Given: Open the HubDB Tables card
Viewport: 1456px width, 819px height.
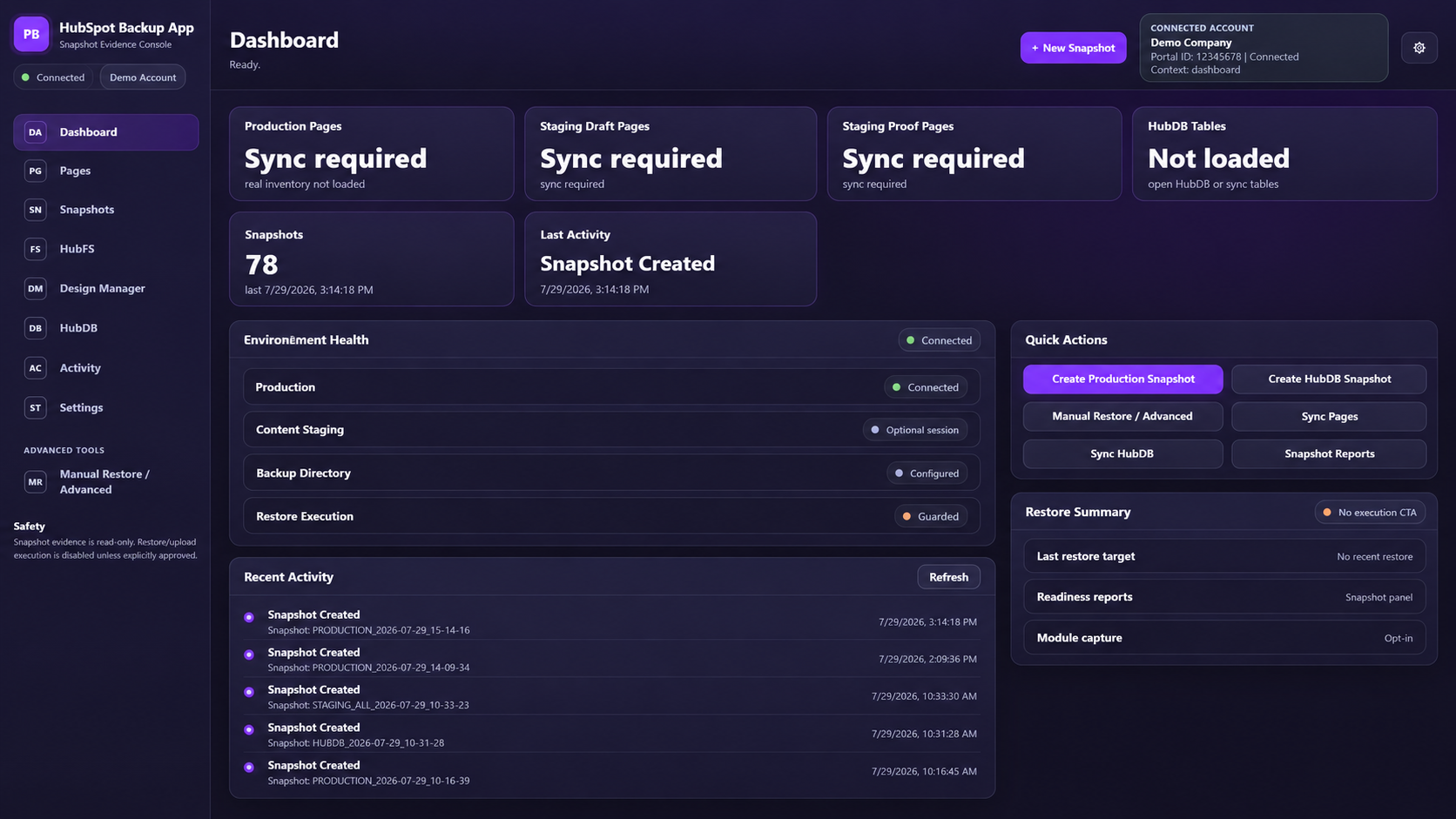Looking at the screenshot, I should (1284, 154).
